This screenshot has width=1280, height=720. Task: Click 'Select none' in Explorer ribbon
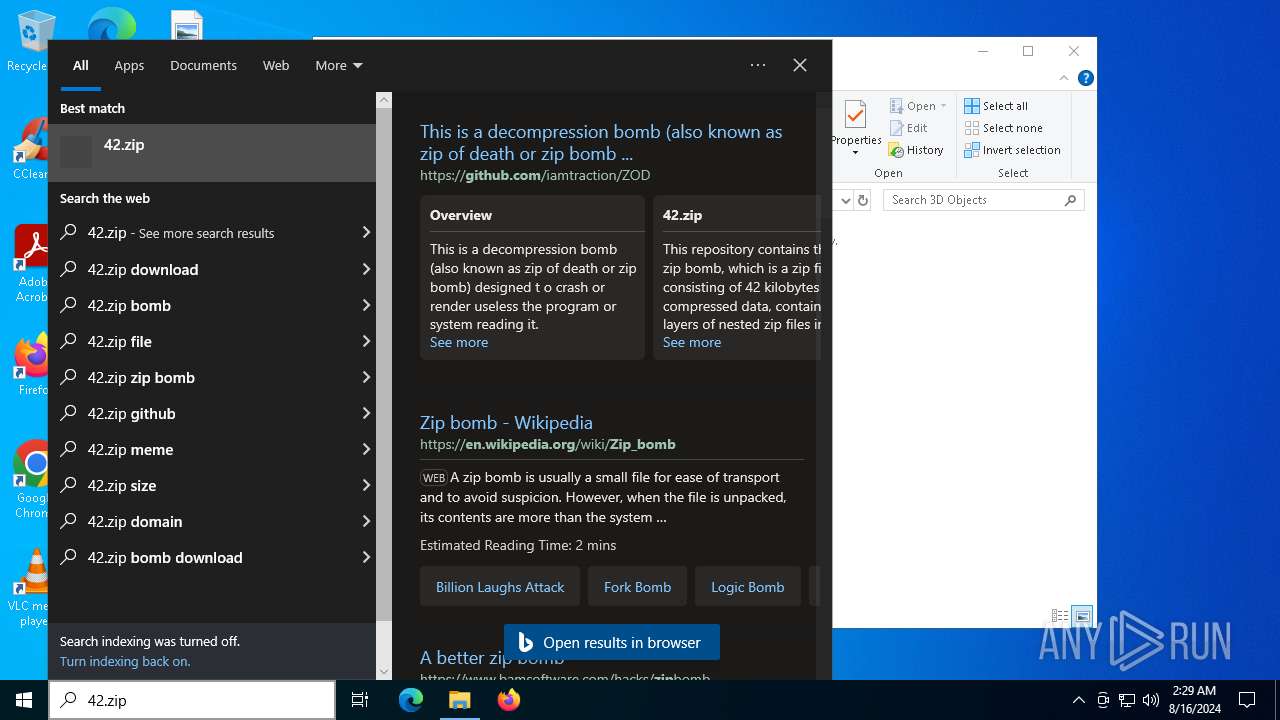pyautogui.click(x=1003, y=128)
